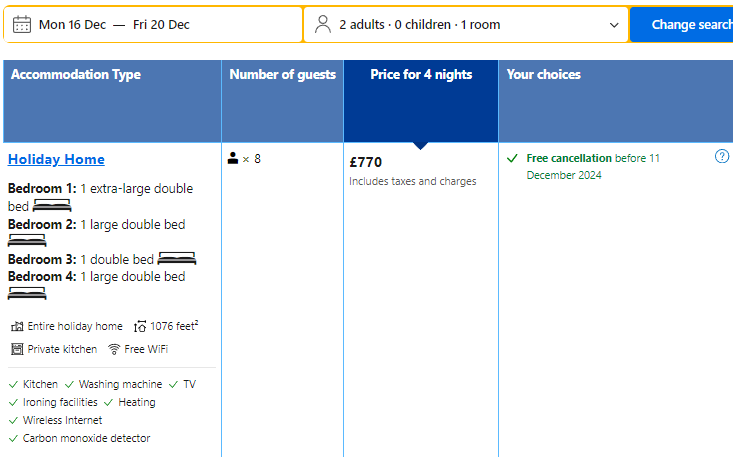Click the guest count person icon ×8
The width and height of the screenshot is (733, 457).
click(233, 158)
